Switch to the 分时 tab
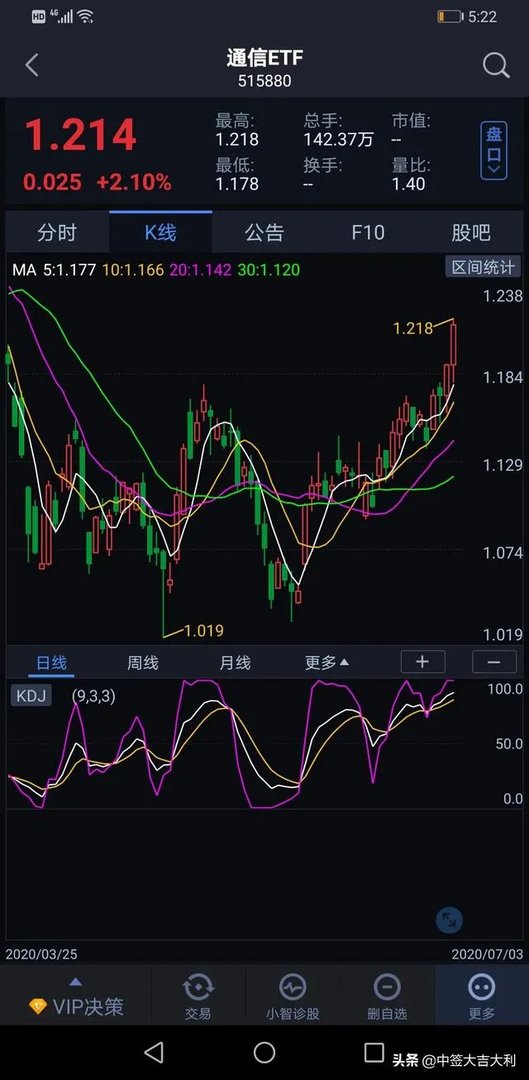 [57, 233]
